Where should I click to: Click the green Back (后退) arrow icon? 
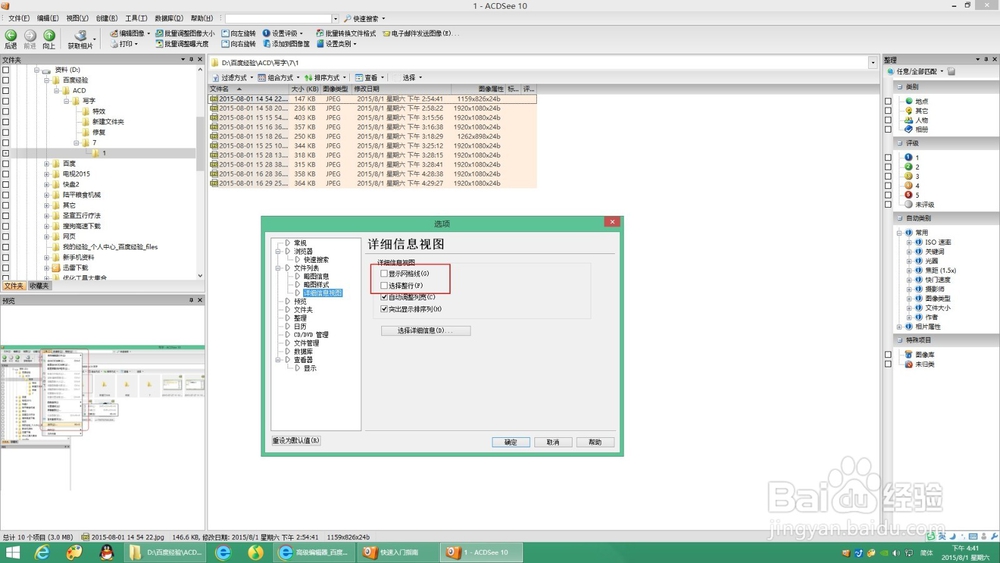pyautogui.click(x=11, y=36)
